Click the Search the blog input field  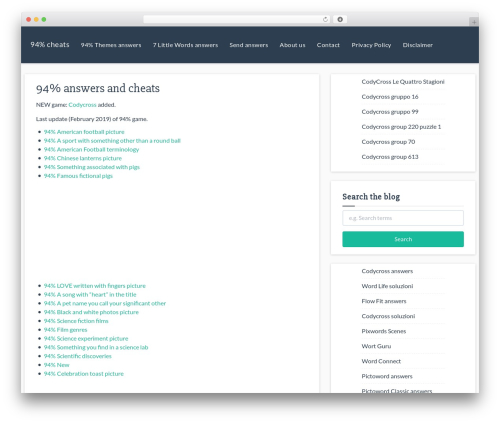click(x=403, y=218)
